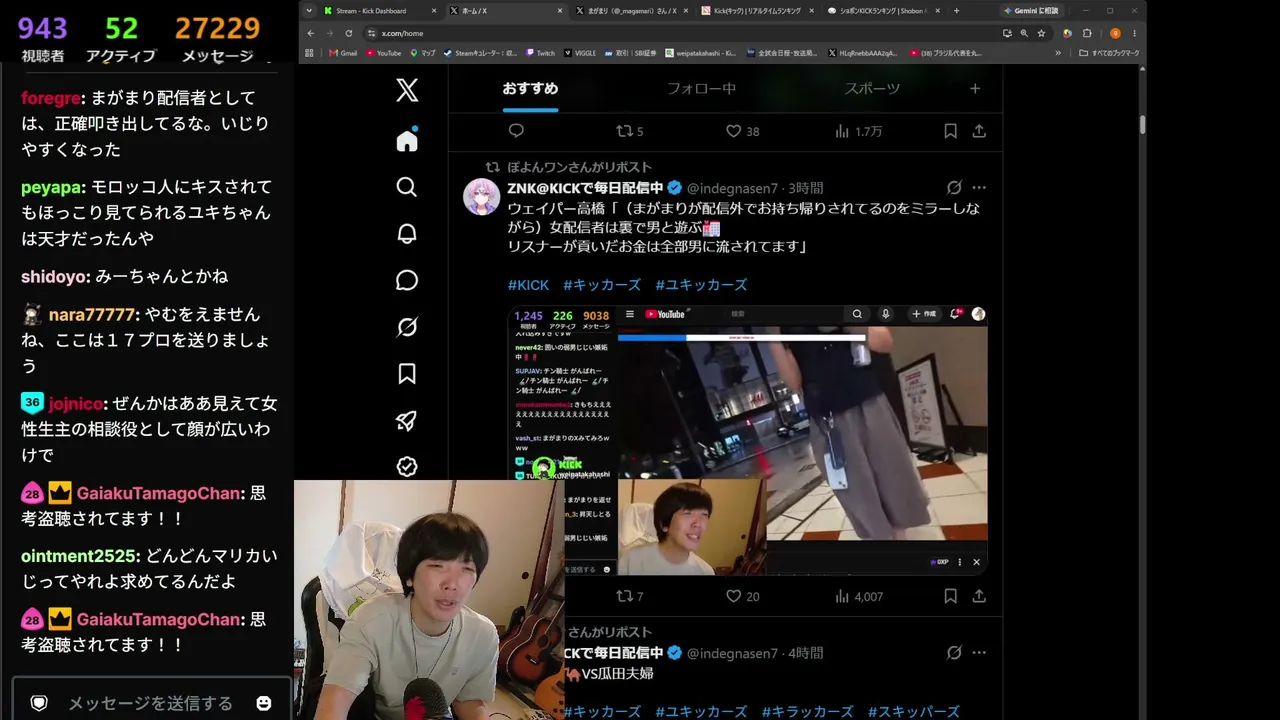The image size is (1280, 720).
Task: Open the ZNK profile avatar
Action: tap(481, 197)
